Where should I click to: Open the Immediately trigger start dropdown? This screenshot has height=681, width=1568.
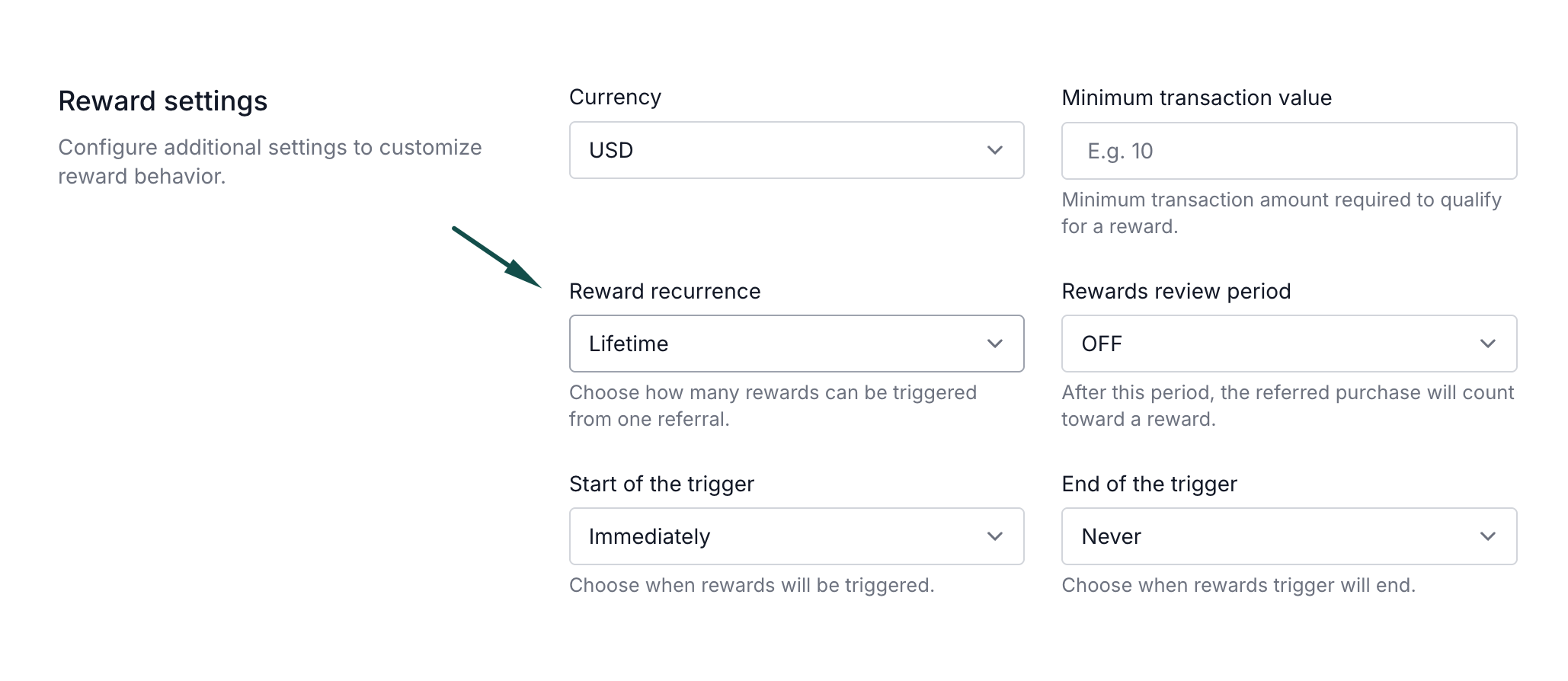795,536
